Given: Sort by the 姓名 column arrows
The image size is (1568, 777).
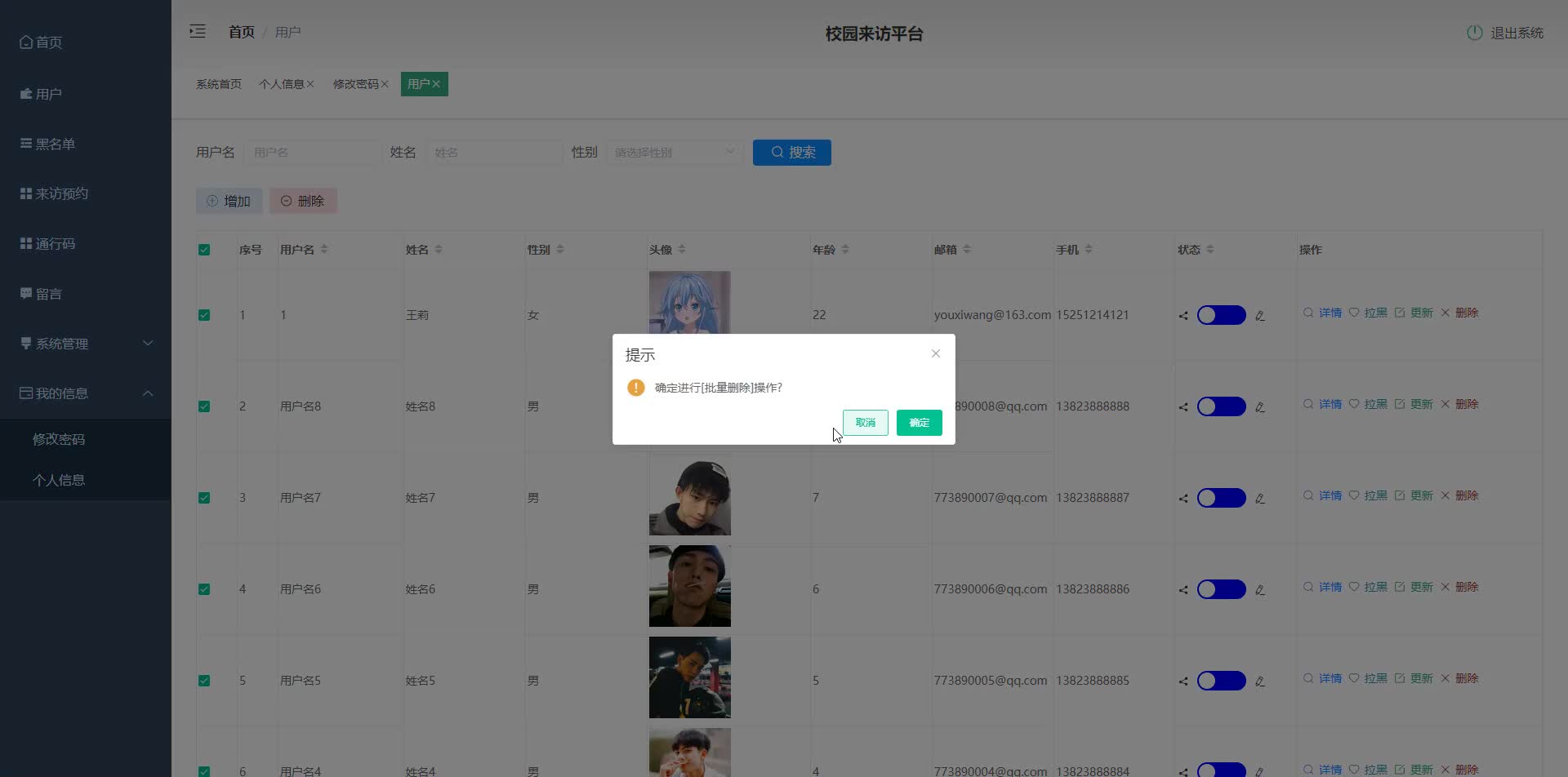Looking at the screenshot, I should 439,250.
